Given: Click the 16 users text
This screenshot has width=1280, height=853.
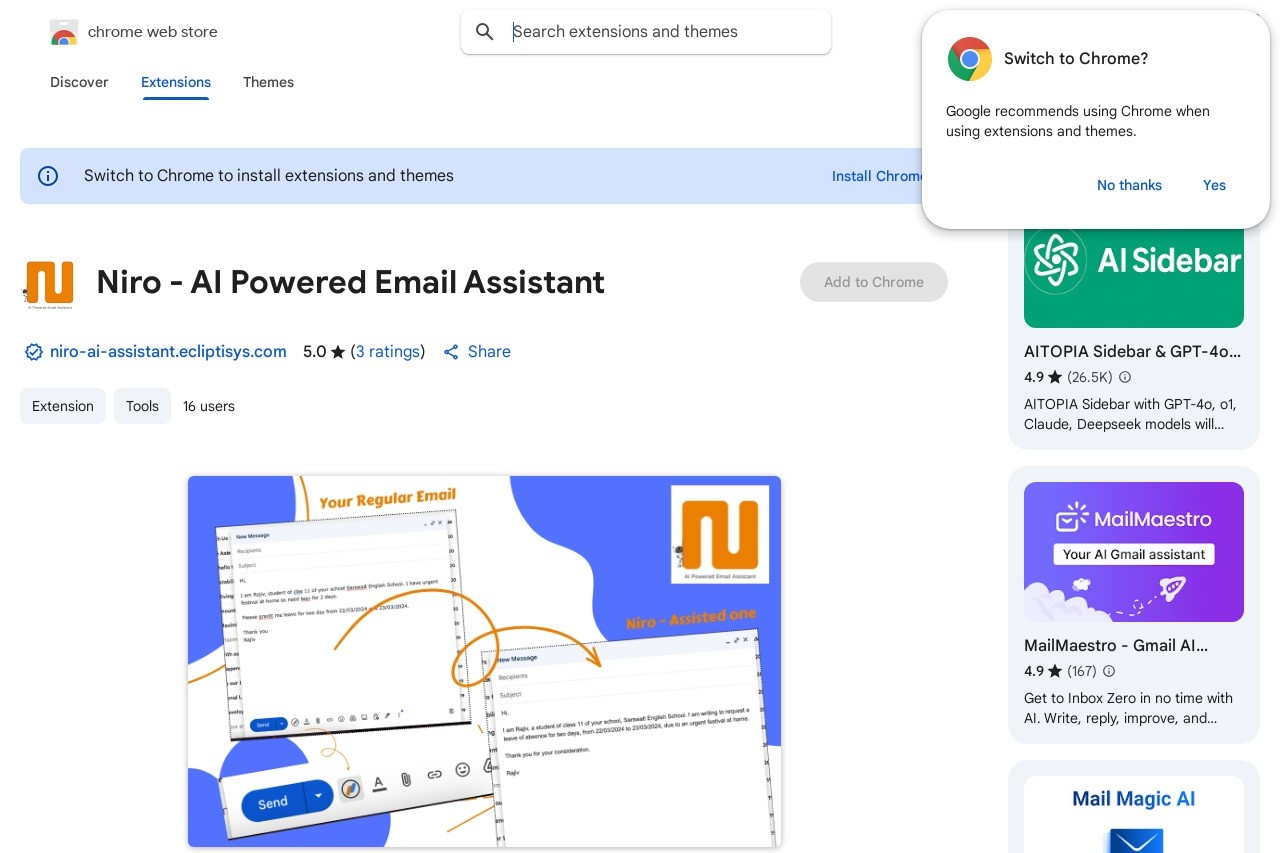Looking at the screenshot, I should click(209, 406).
